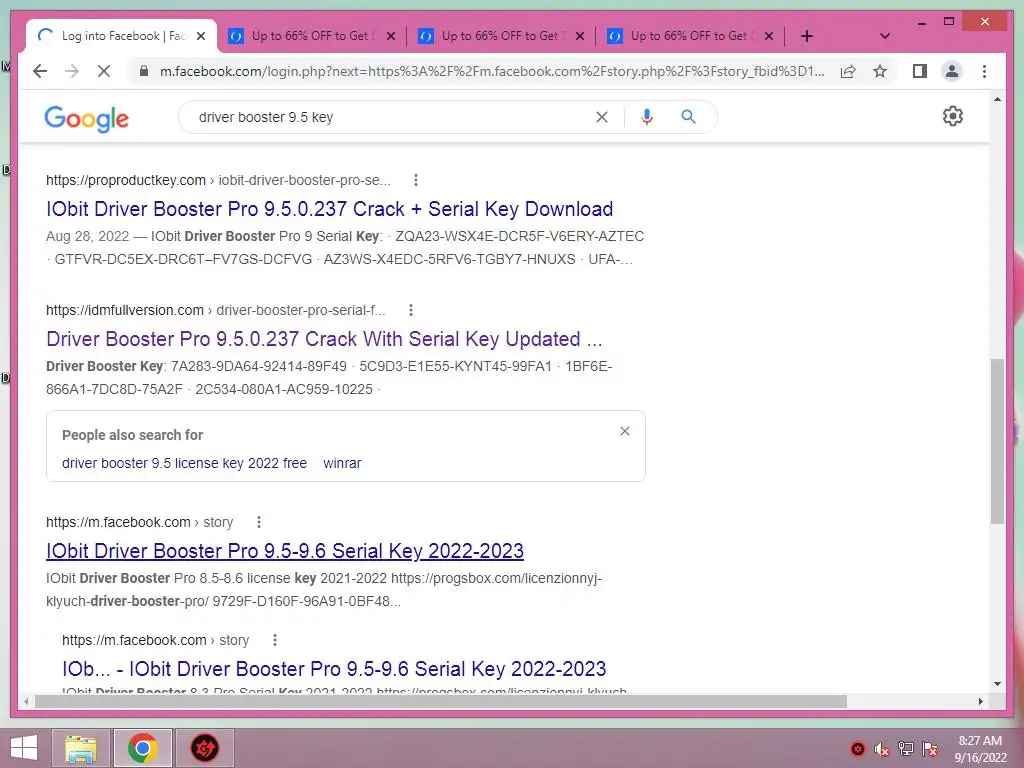The image size is (1024, 768).
Task: Click the Driver Booster tray icon
Action: [857, 749]
